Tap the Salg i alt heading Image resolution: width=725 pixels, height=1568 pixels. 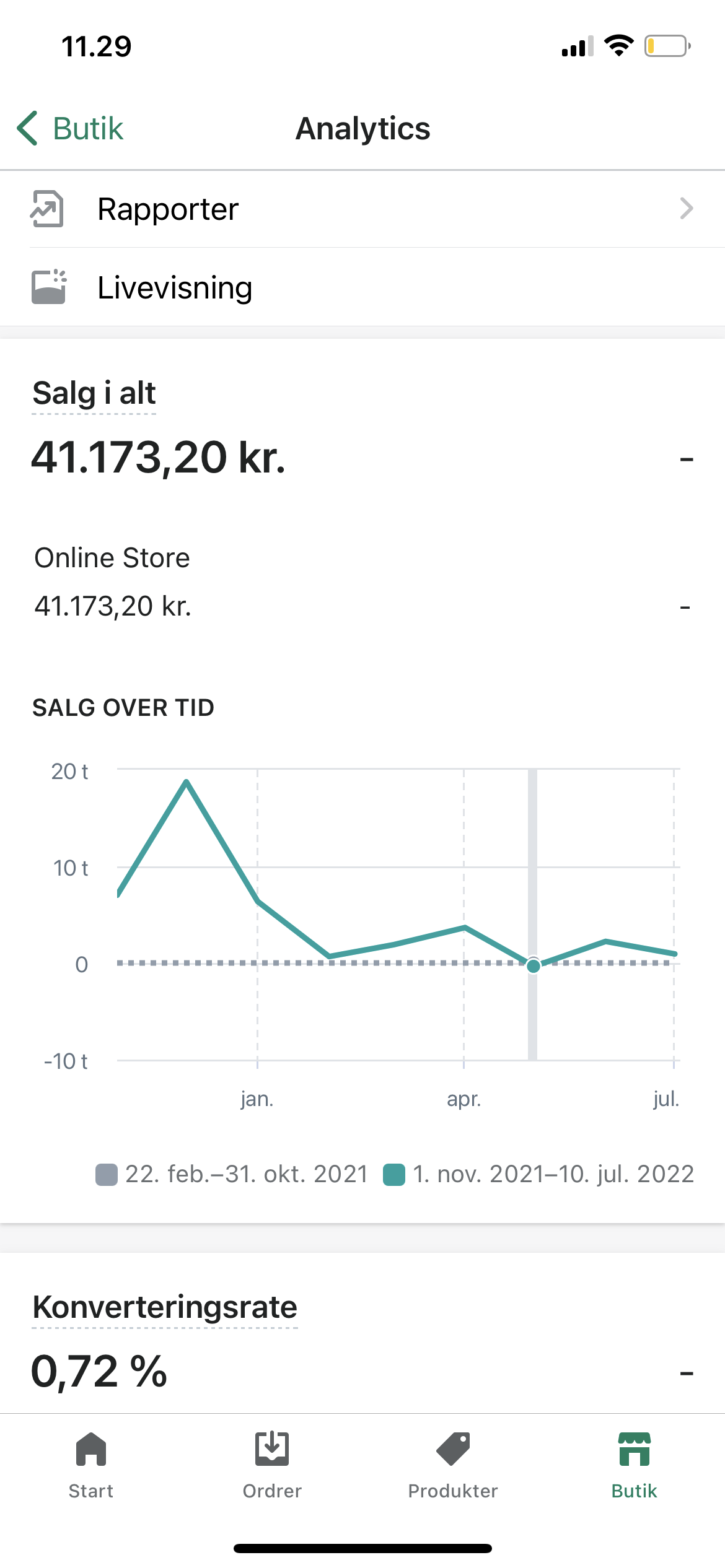[94, 394]
